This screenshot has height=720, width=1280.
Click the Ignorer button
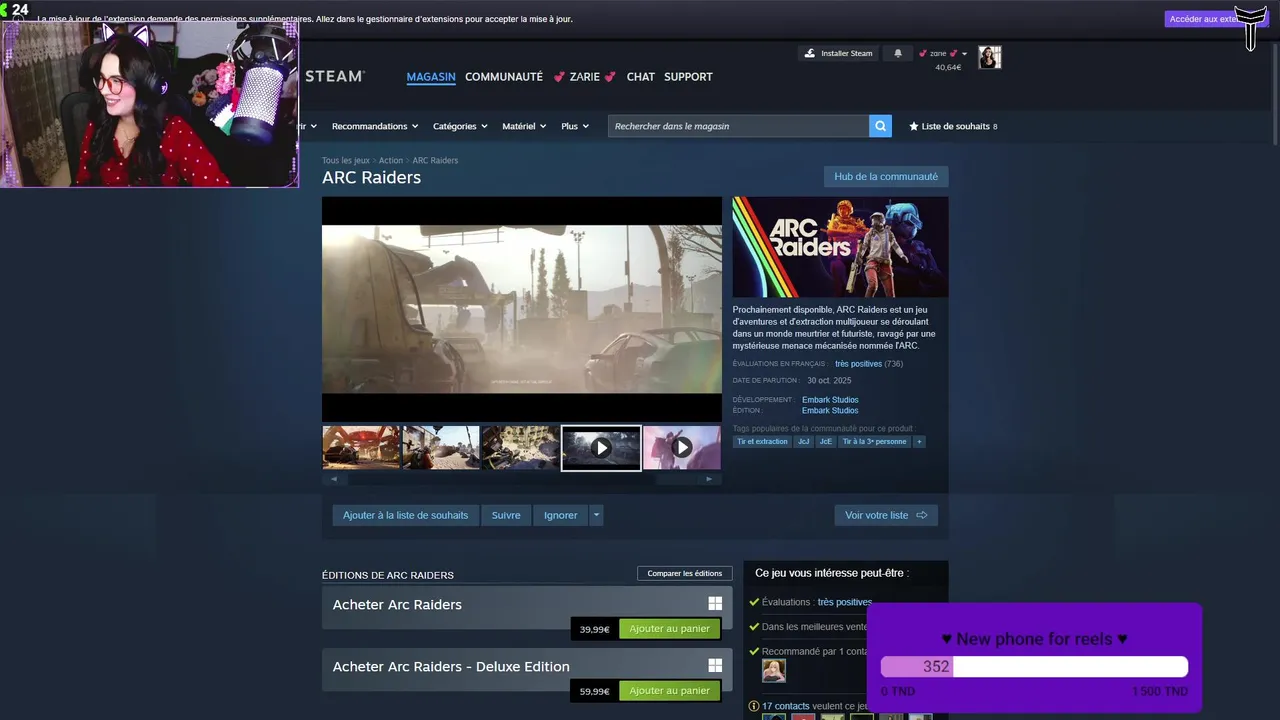coord(561,515)
